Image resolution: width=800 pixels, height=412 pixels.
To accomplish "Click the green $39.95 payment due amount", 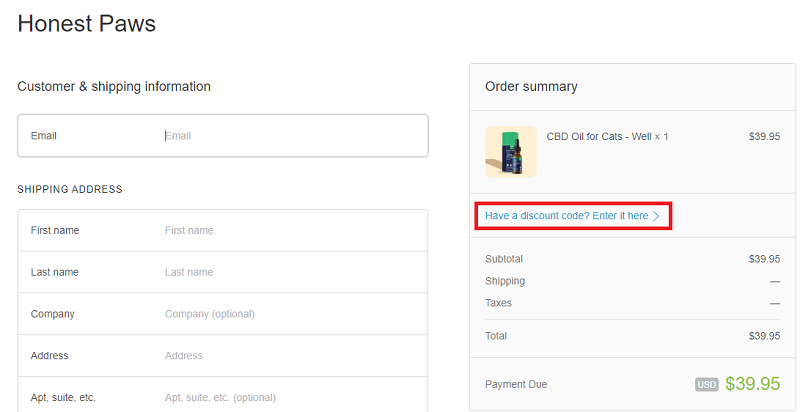I will coord(752,384).
